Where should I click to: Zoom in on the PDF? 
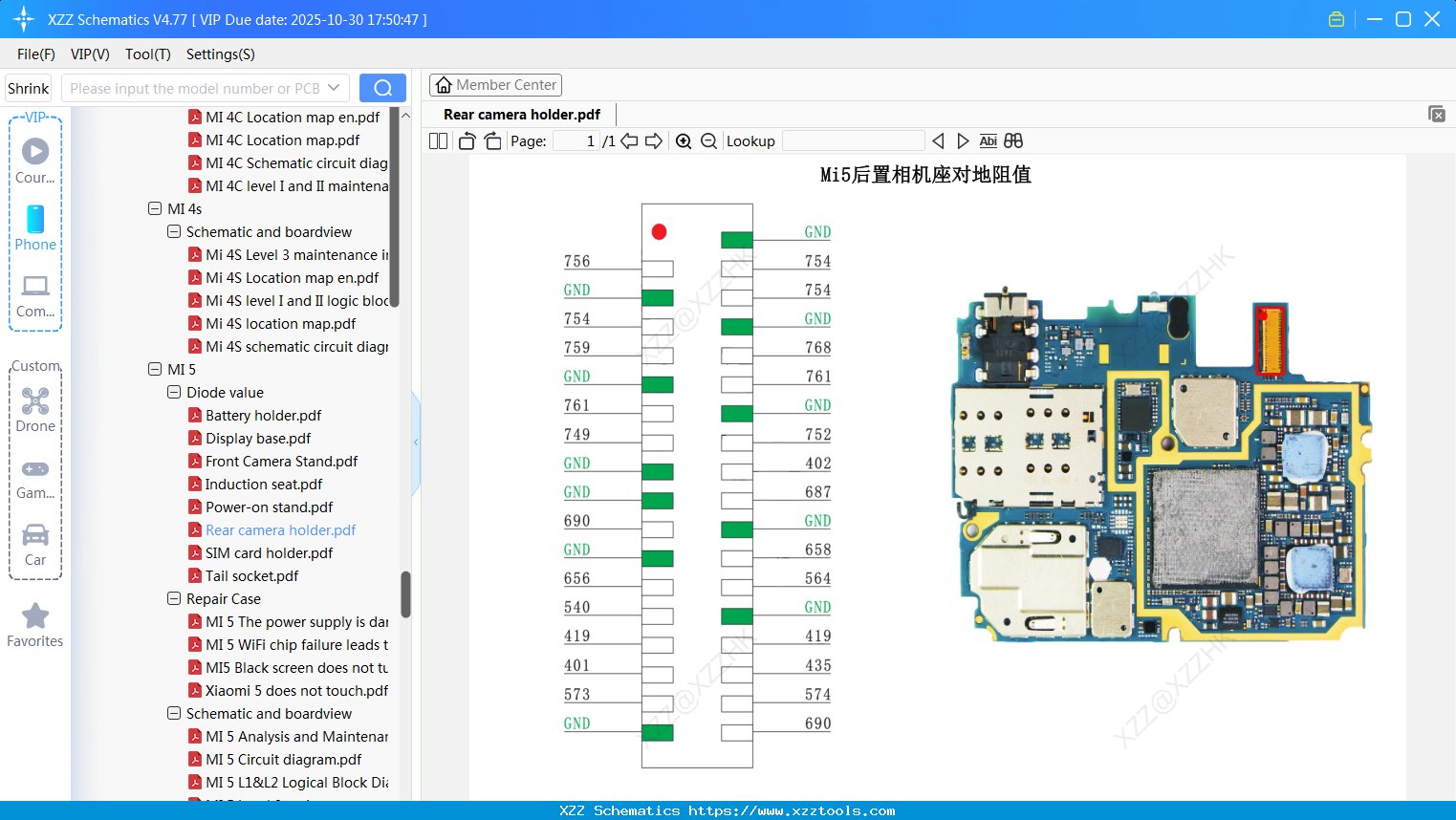(684, 140)
